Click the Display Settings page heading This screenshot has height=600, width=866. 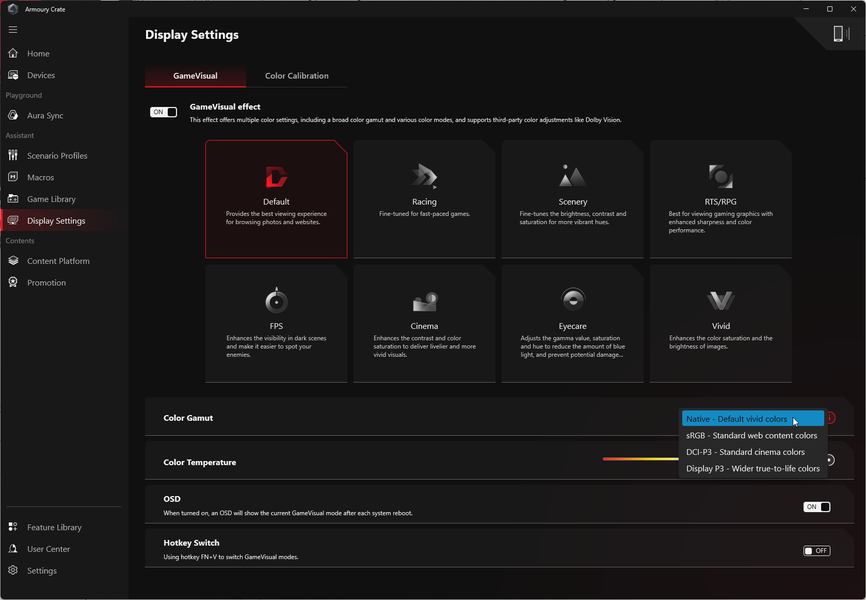coord(192,34)
